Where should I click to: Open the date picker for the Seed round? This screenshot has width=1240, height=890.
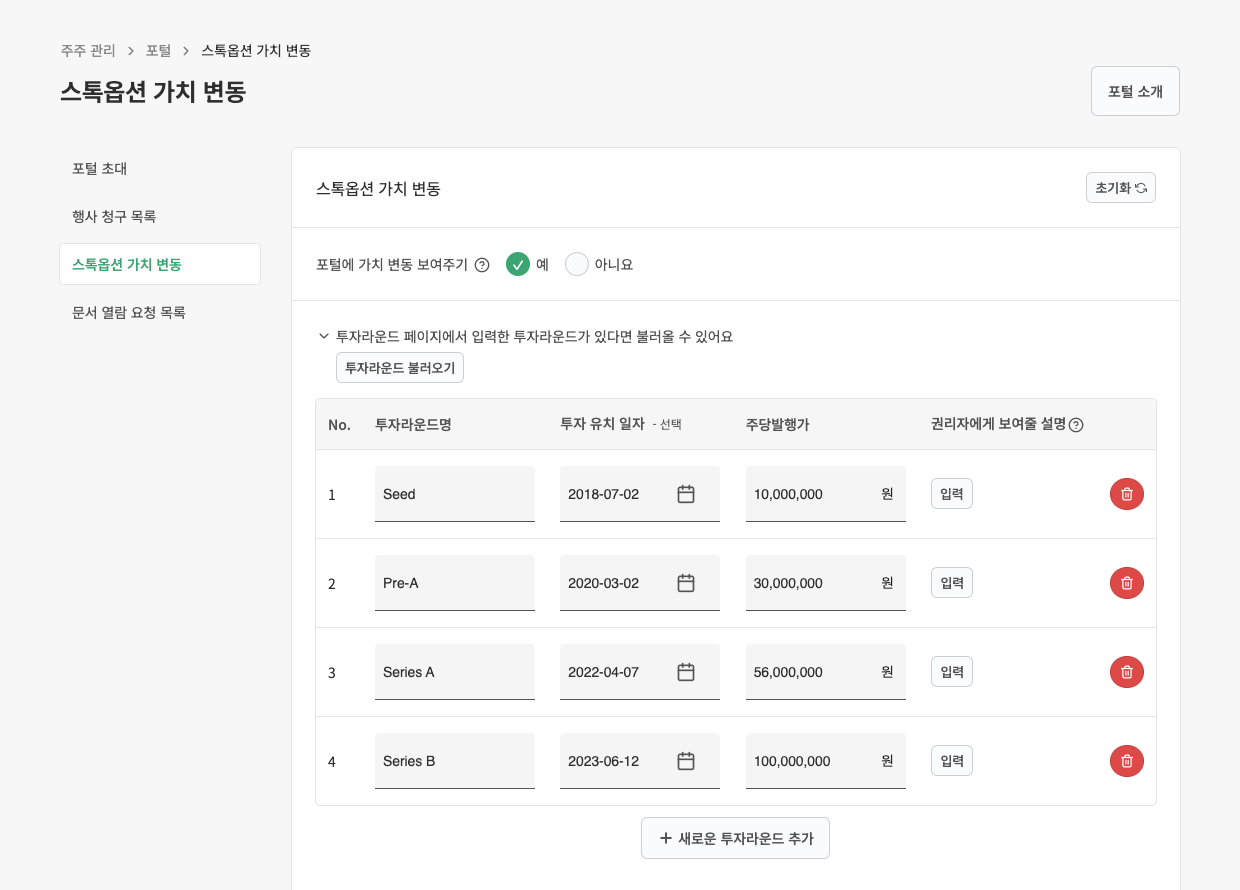coord(686,493)
